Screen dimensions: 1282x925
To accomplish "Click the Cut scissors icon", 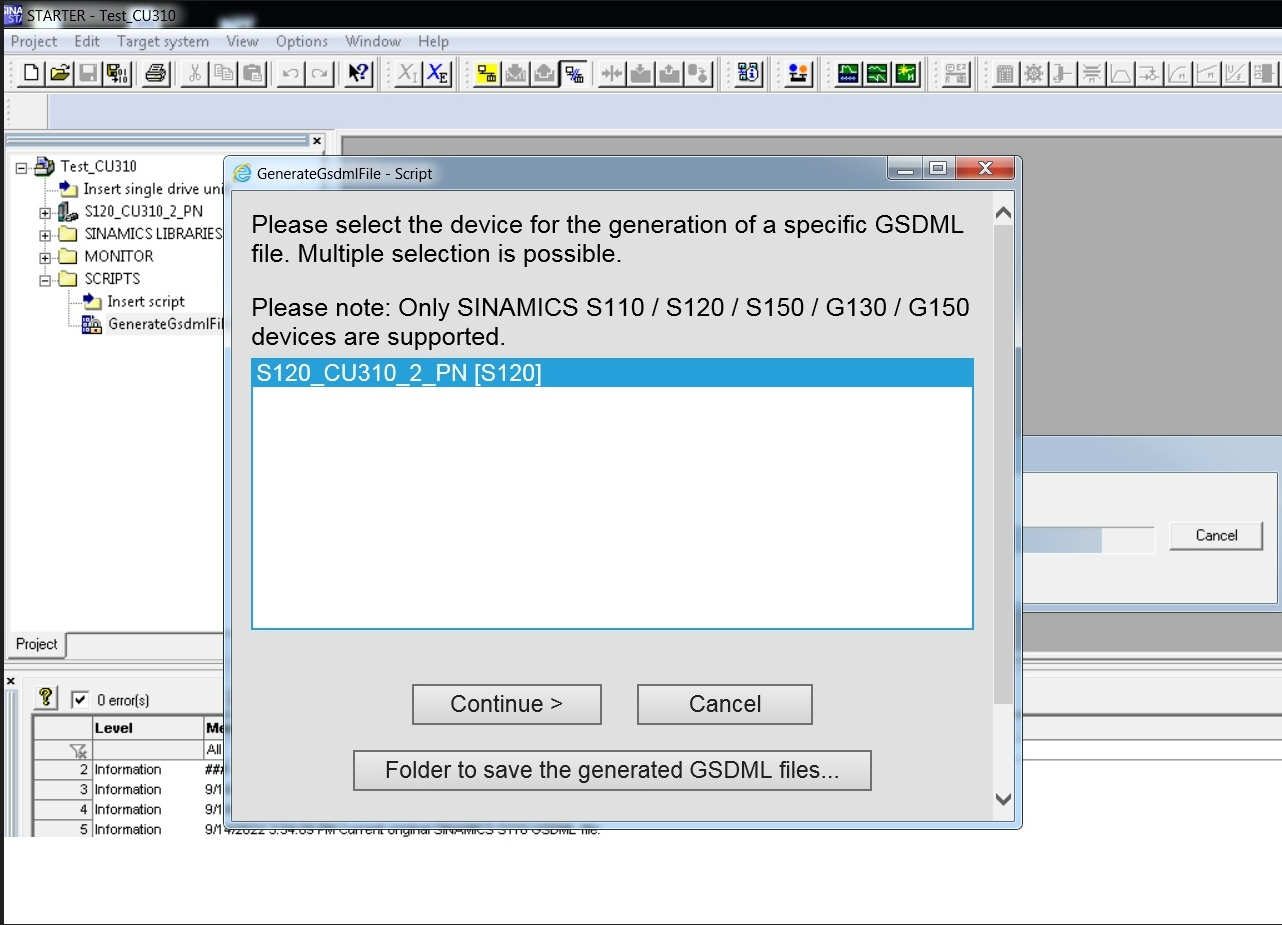I will (195, 73).
